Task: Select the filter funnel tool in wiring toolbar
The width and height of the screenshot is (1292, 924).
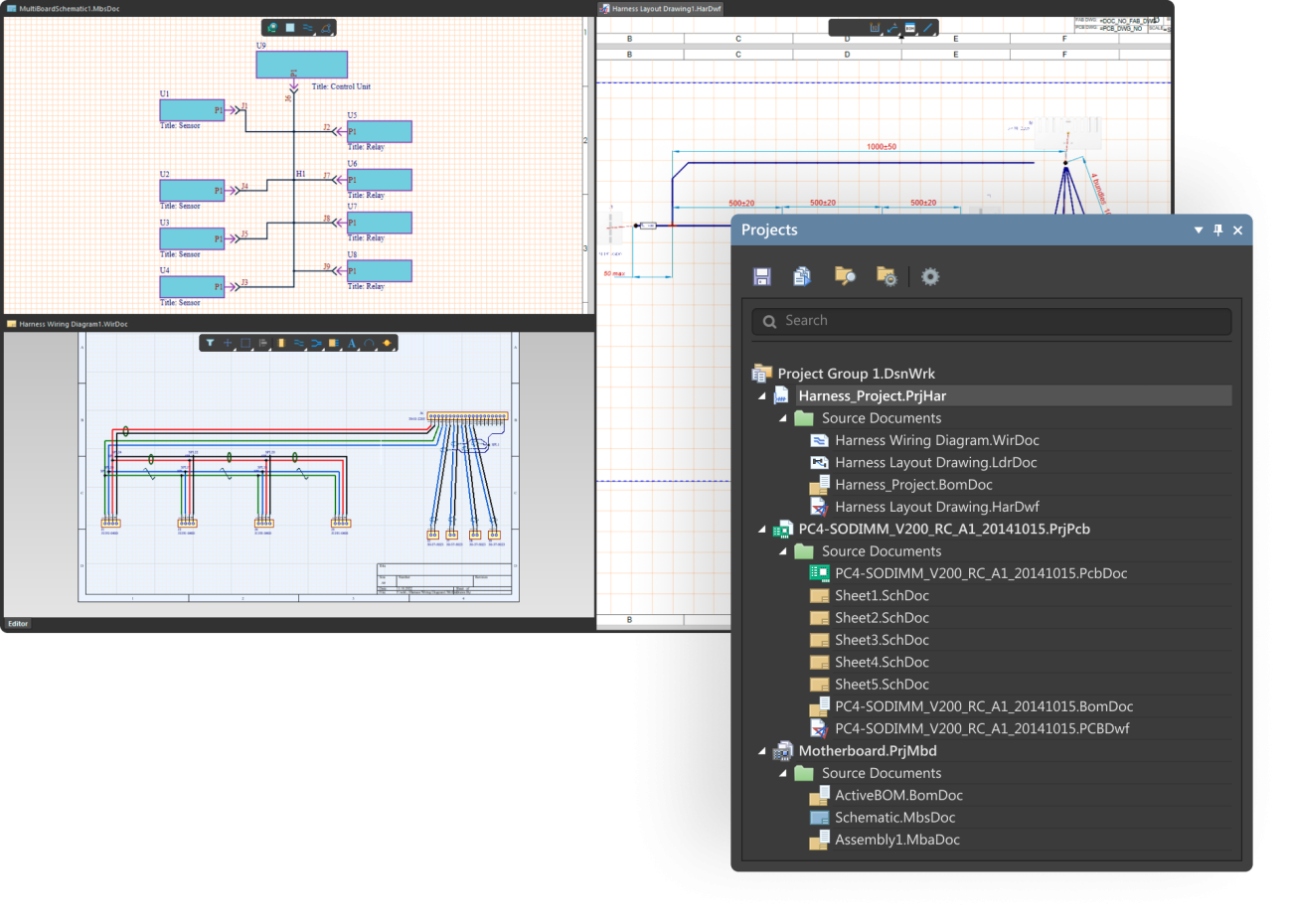Action: [210, 343]
